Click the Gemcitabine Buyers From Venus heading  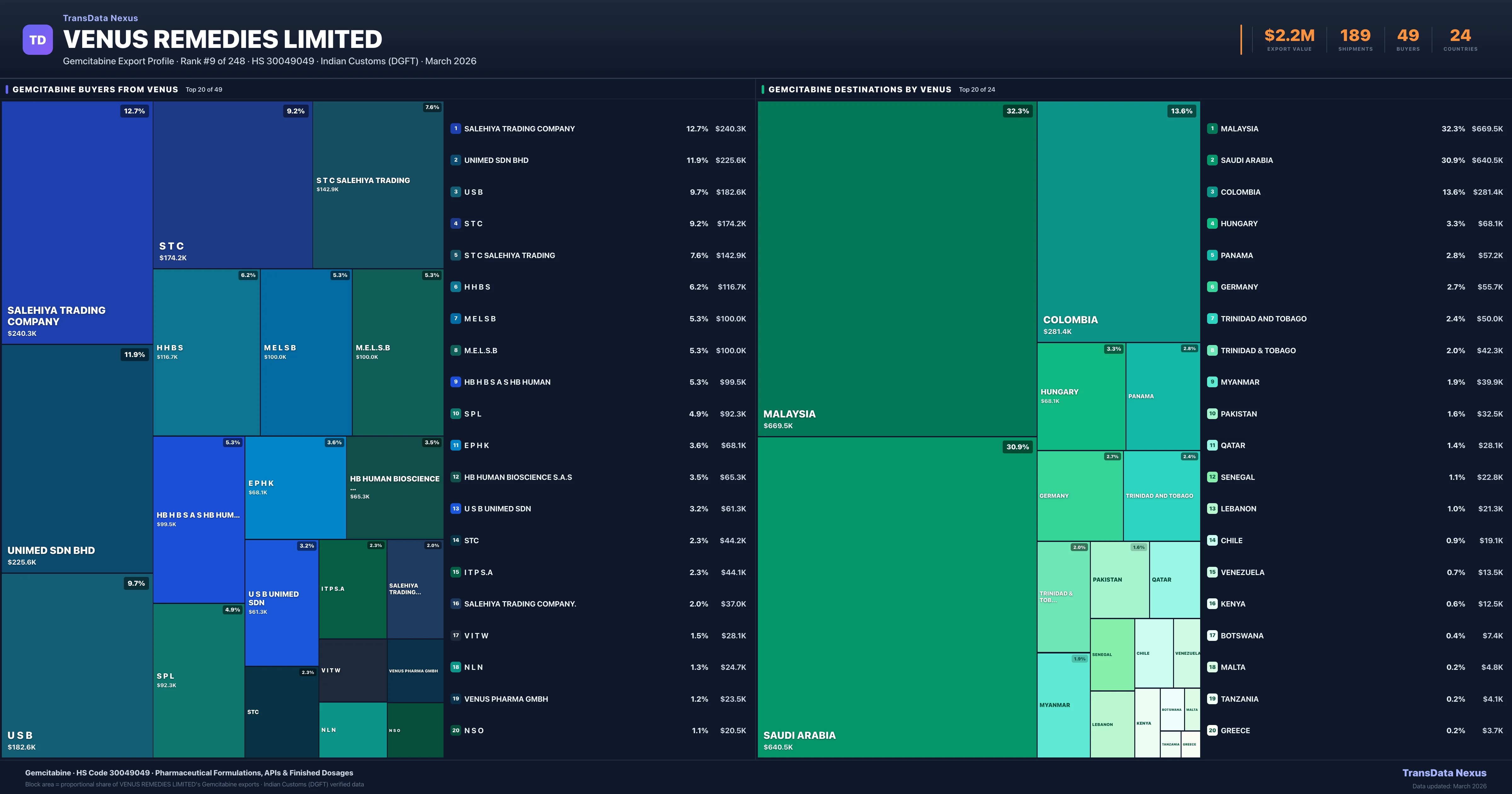(x=95, y=90)
